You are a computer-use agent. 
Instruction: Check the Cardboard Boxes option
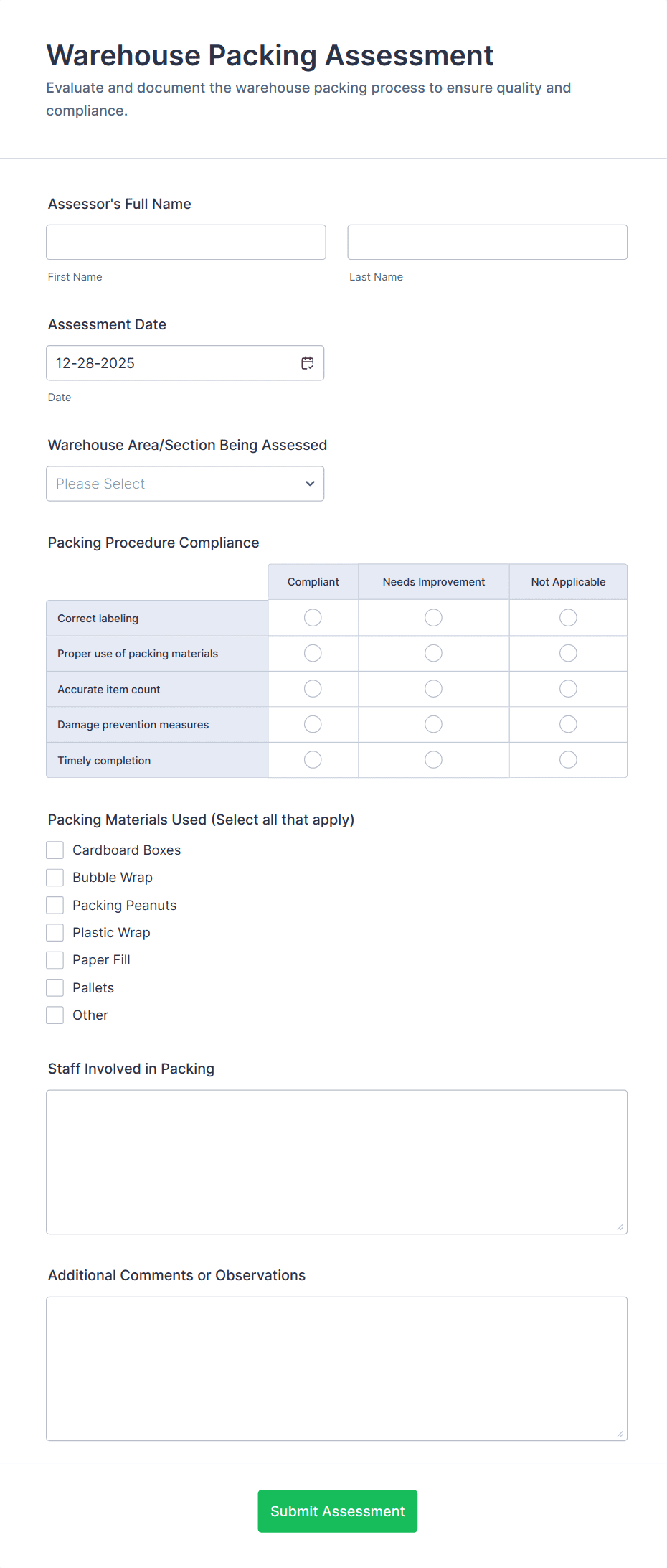point(55,849)
